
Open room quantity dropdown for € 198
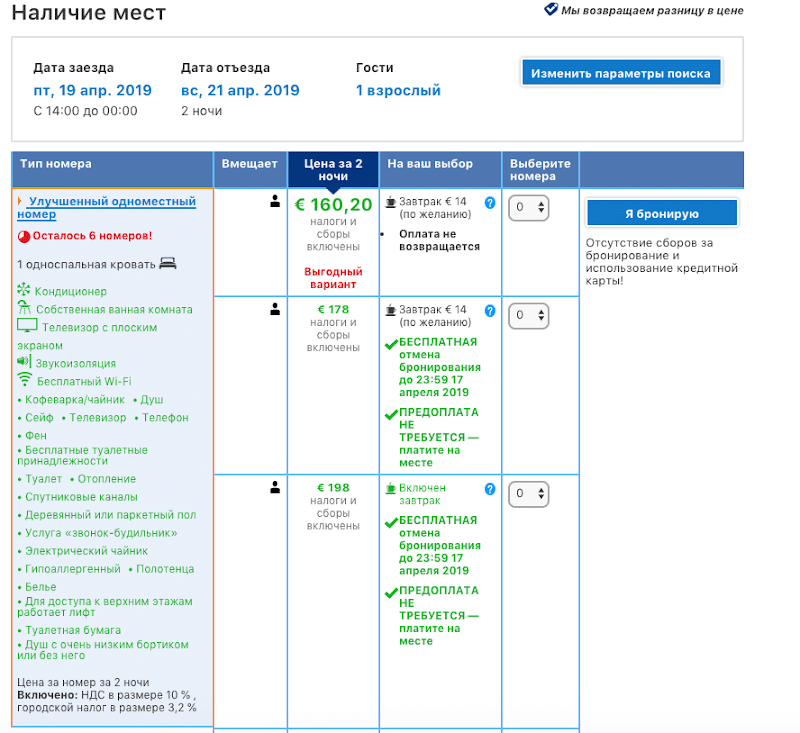(529, 494)
